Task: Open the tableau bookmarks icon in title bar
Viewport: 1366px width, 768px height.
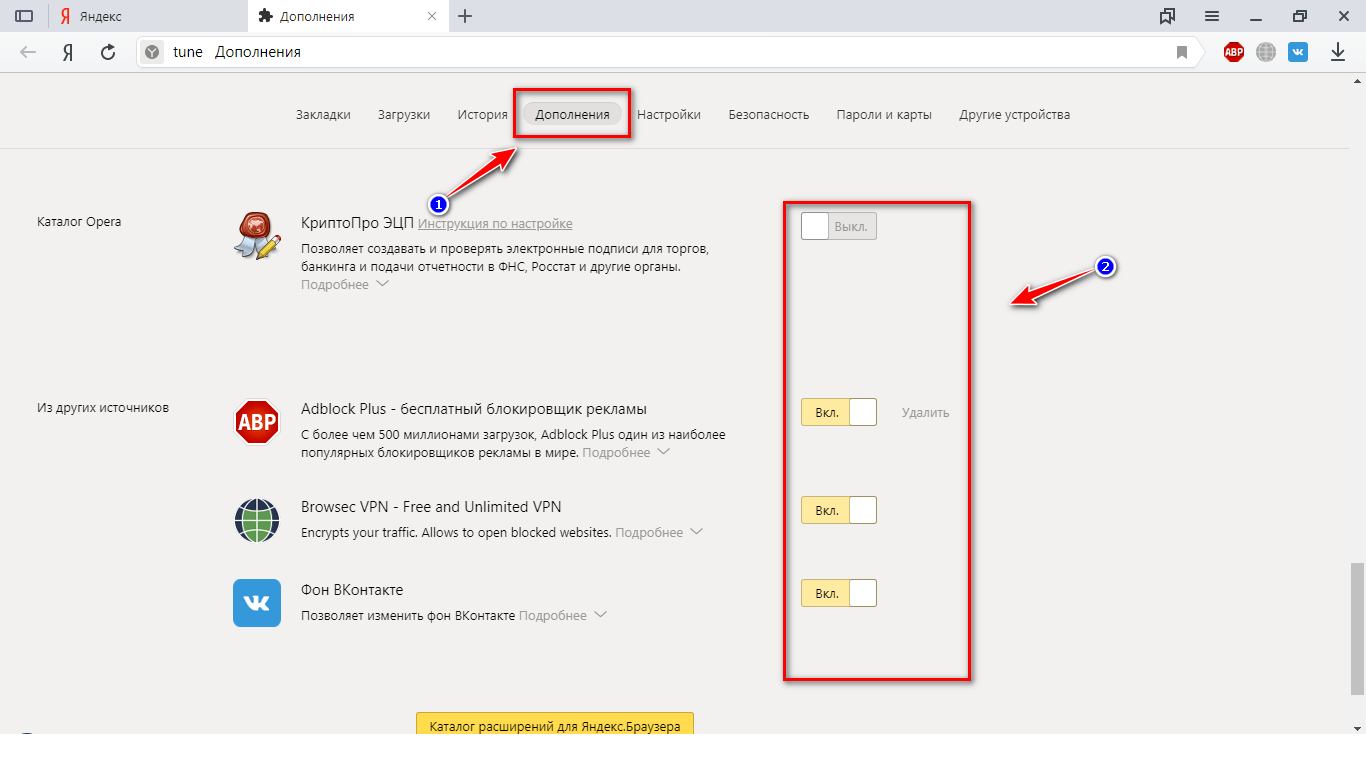Action: point(1167,16)
